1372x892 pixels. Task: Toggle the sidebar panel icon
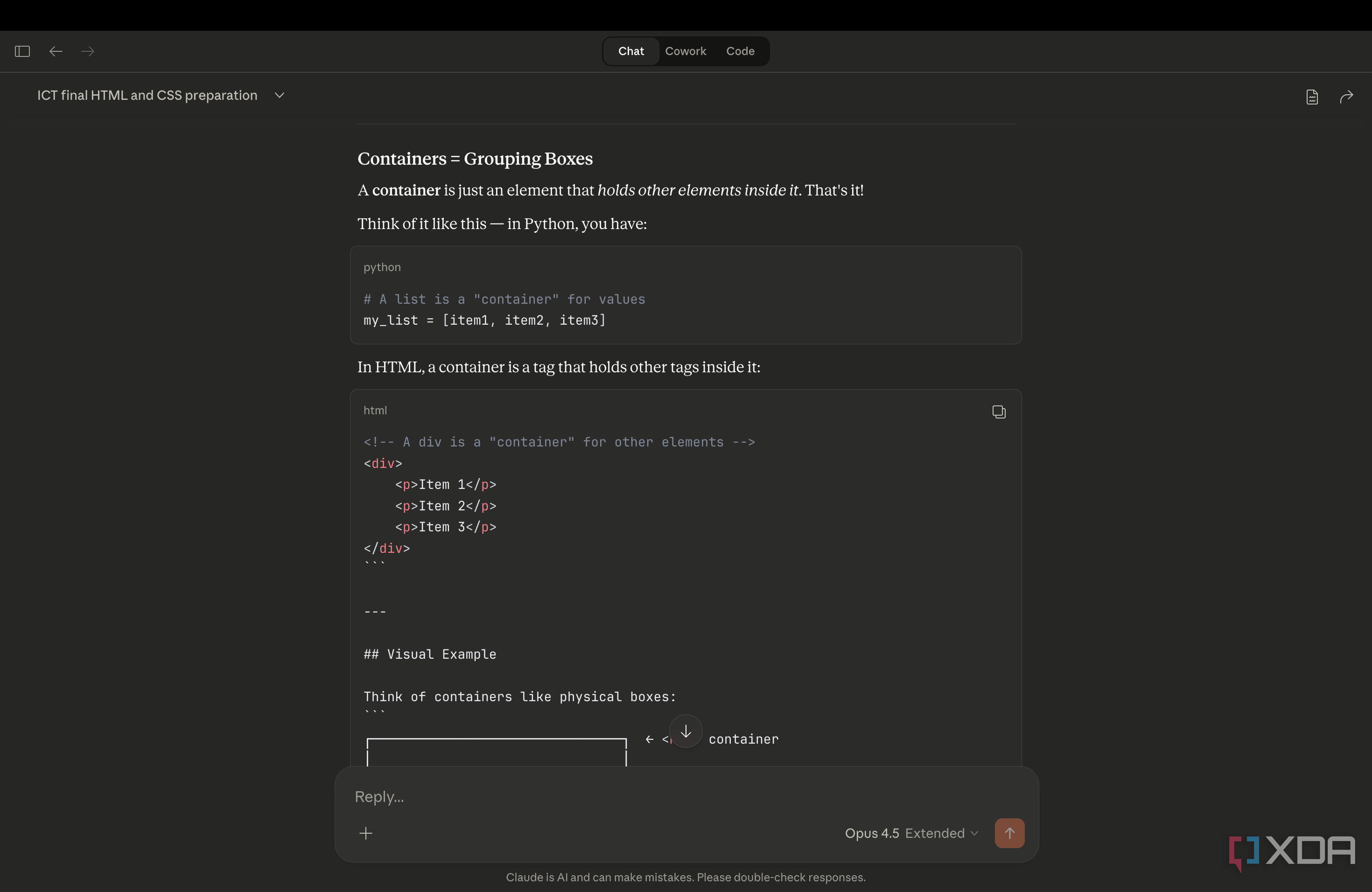(x=22, y=51)
